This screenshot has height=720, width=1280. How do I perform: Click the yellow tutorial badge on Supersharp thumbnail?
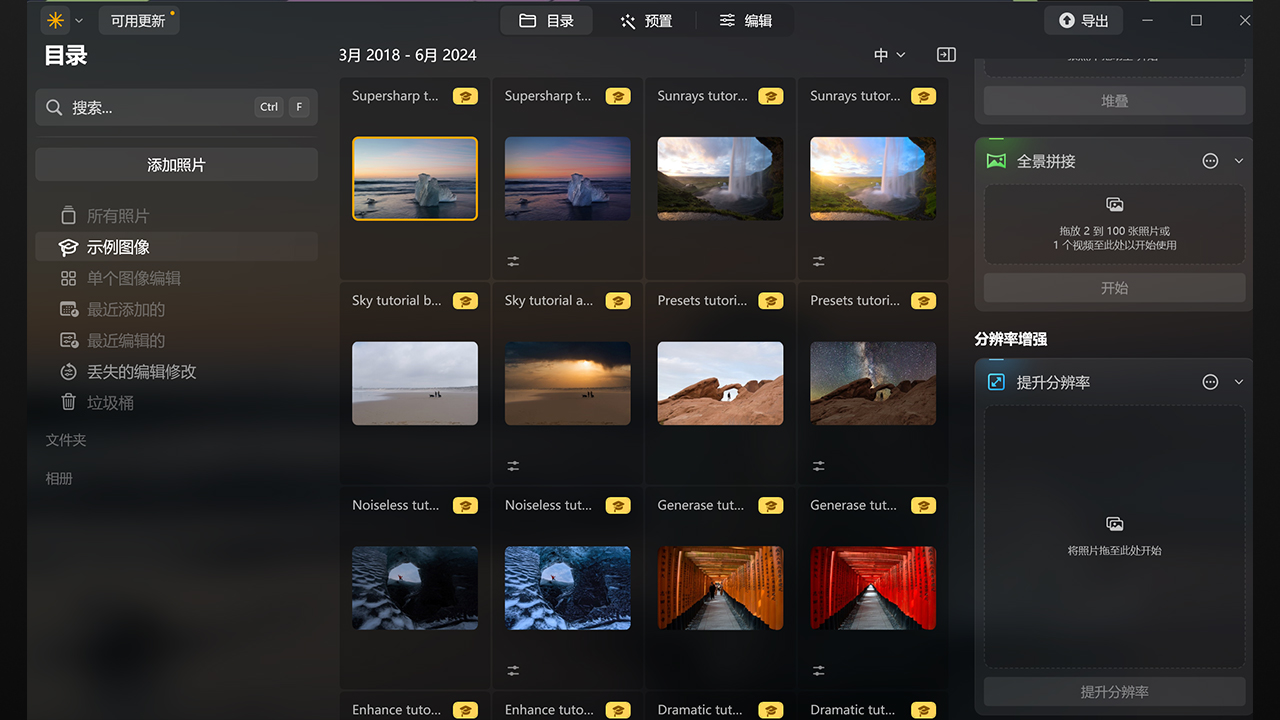point(465,96)
